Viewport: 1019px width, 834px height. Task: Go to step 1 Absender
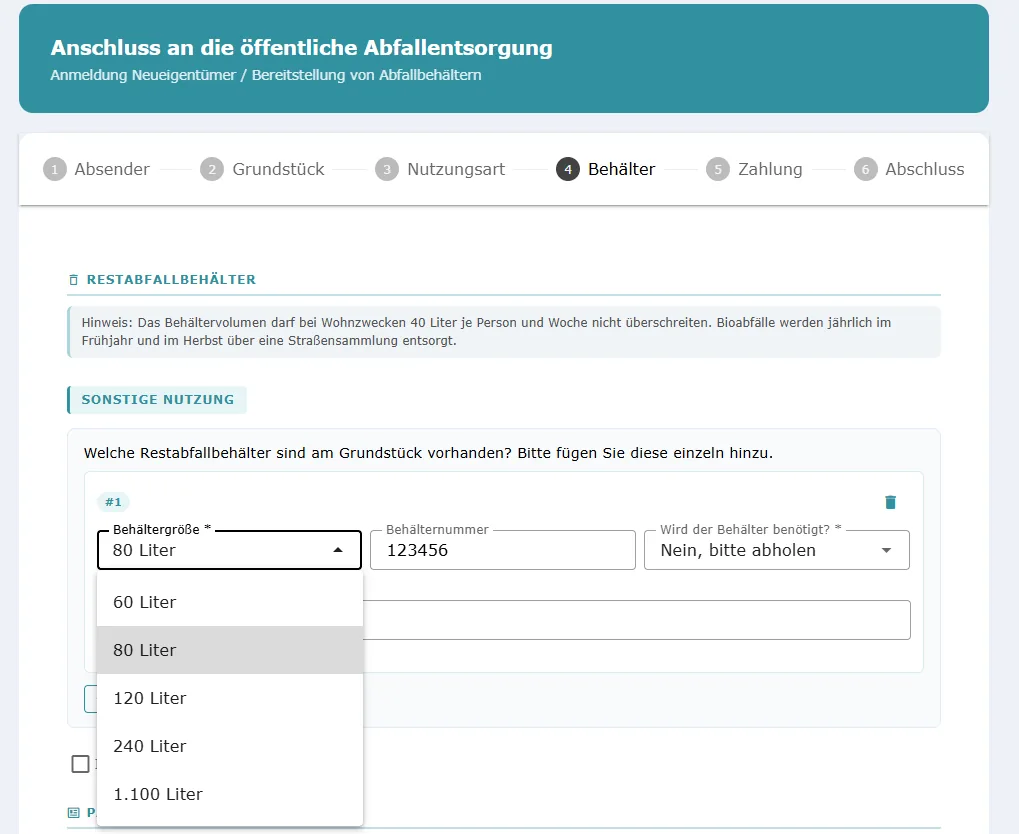click(x=96, y=170)
